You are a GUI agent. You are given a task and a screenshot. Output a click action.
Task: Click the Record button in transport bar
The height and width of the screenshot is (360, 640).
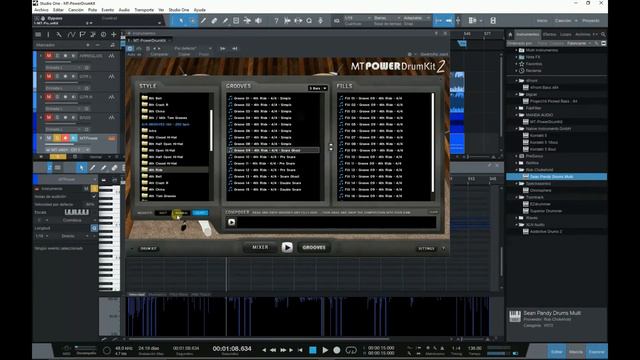point(337,350)
